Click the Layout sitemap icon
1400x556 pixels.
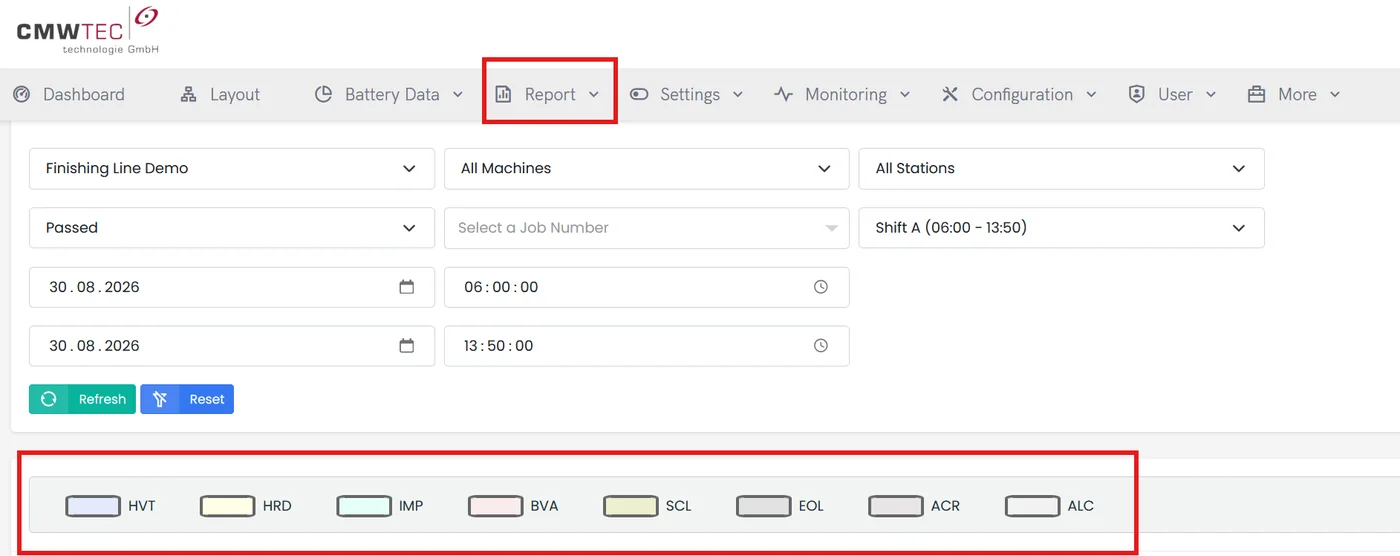point(188,94)
